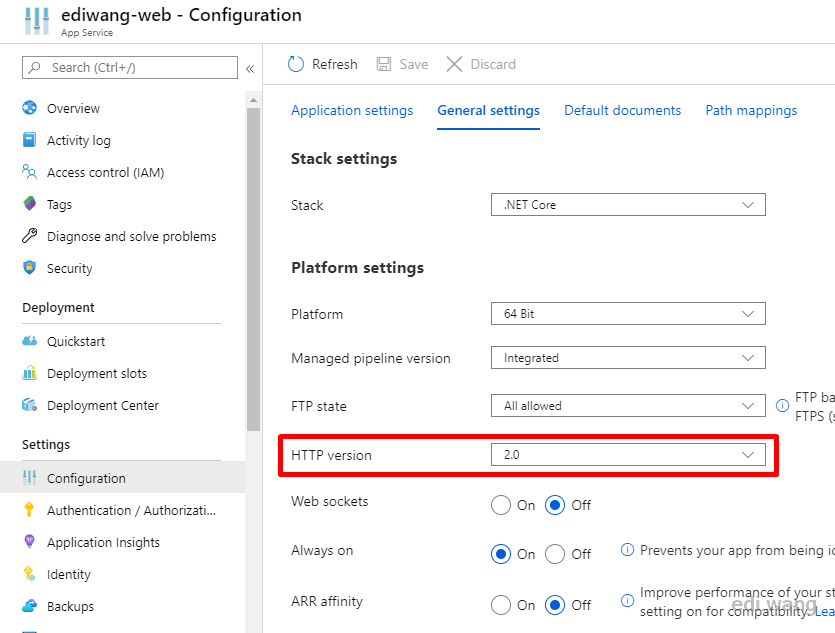Select ARR affinity Off radio button
835x633 pixels.
pyautogui.click(x=555, y=605)
